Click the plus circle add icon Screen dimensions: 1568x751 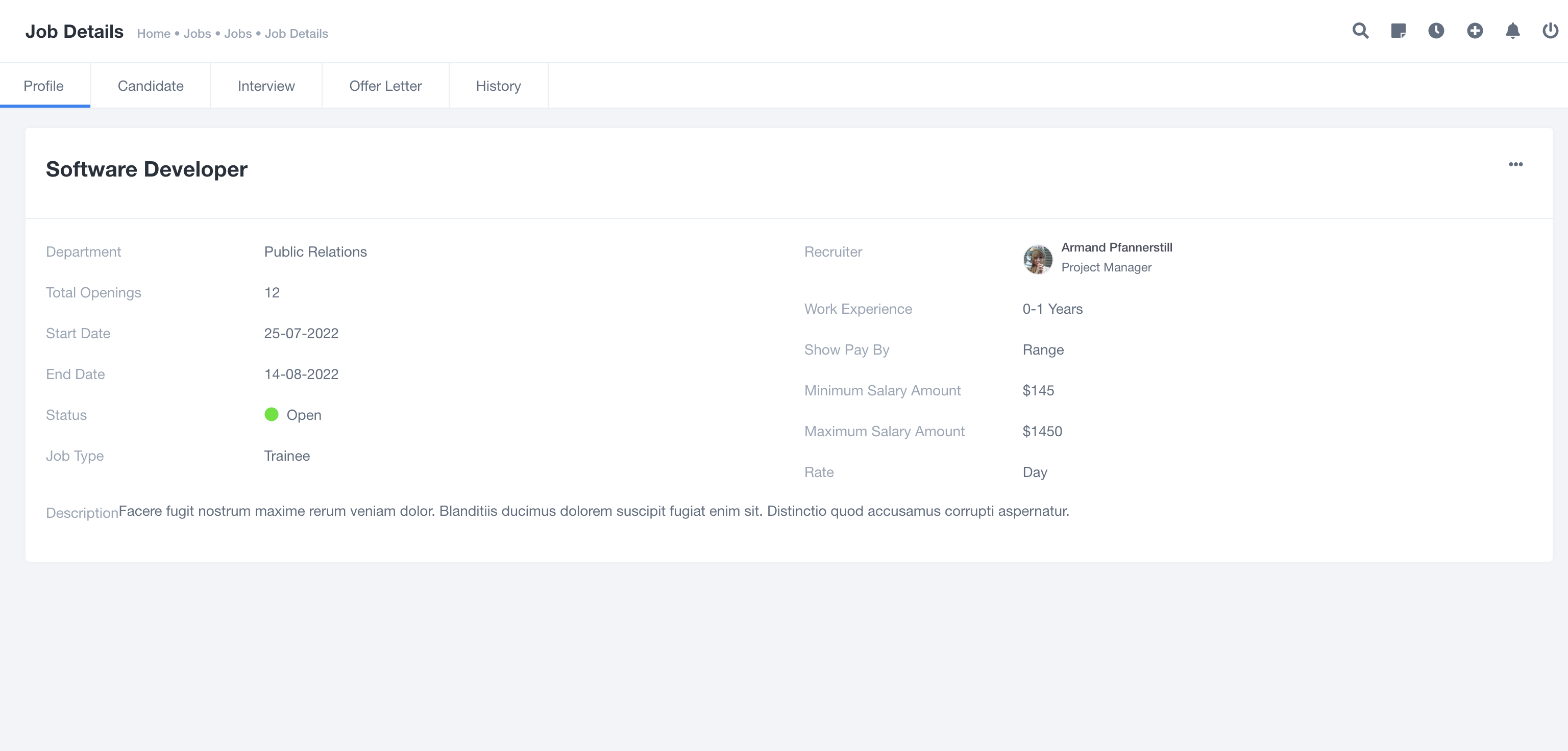tap(1474, 31)
